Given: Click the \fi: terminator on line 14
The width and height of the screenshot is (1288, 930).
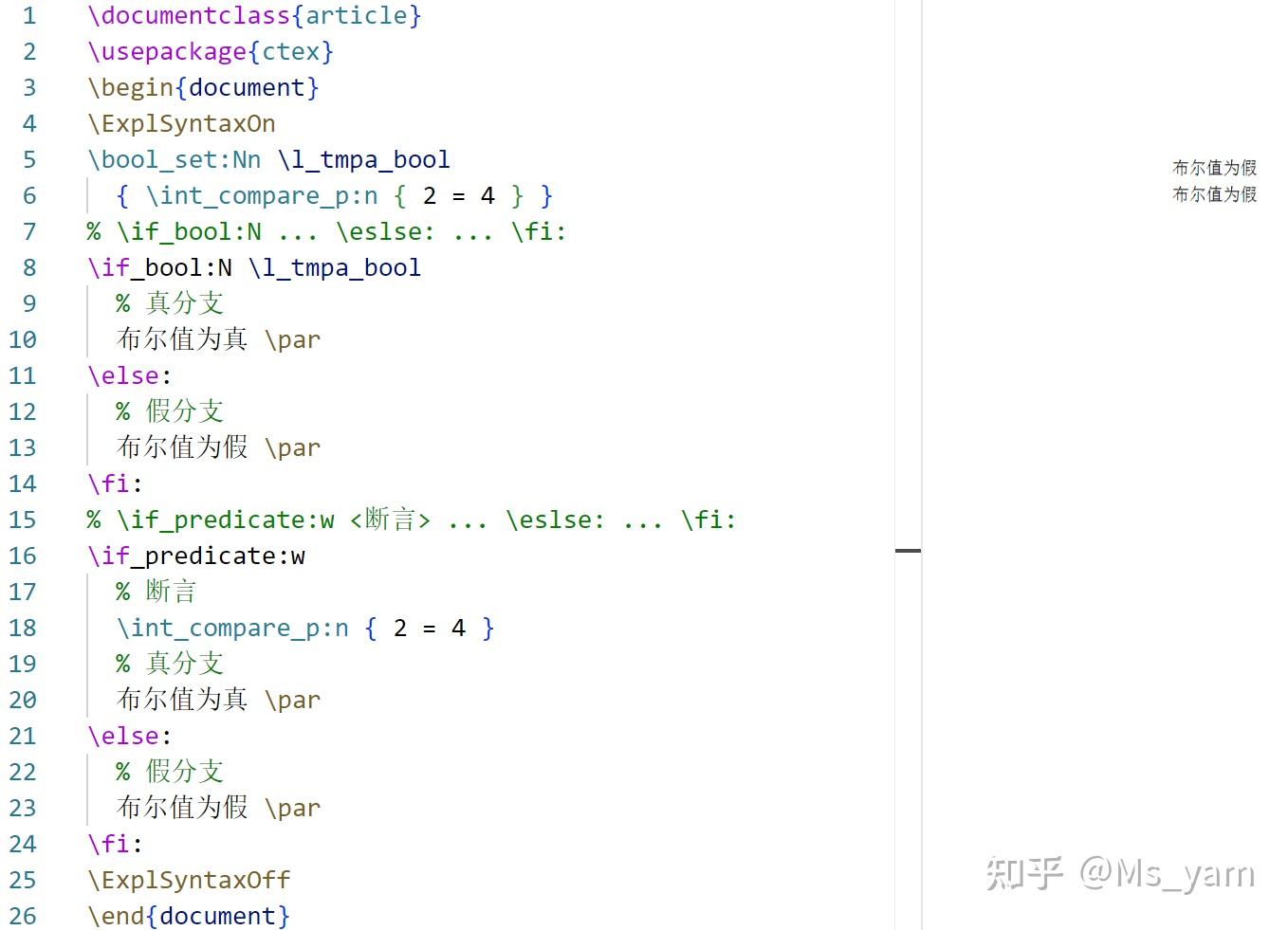Looking at the screenshot, I should (112, 483).
